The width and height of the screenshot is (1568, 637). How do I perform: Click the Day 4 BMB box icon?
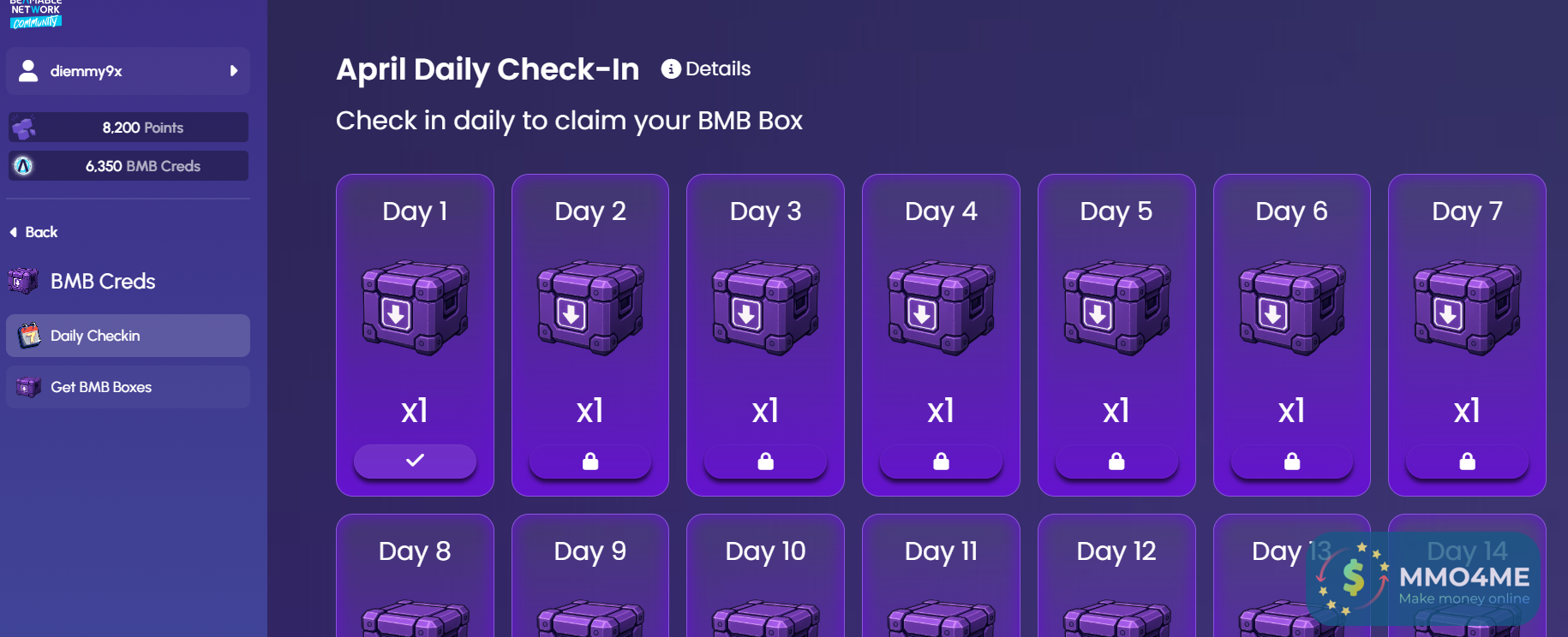point(941,307)
